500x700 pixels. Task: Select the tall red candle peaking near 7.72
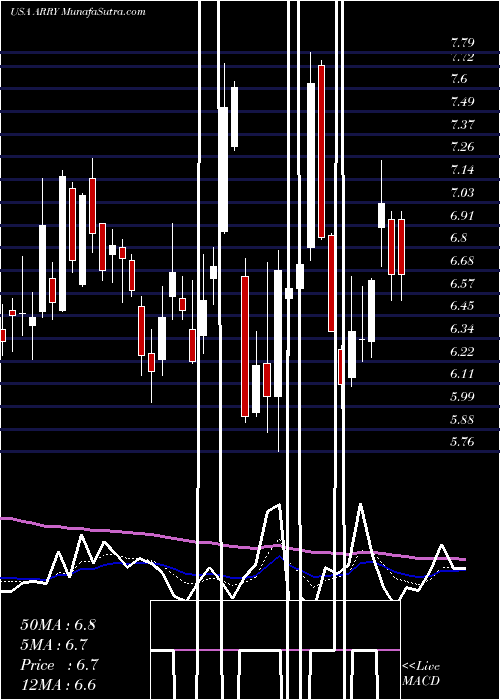pyautogui.click(x=321, y=151)
